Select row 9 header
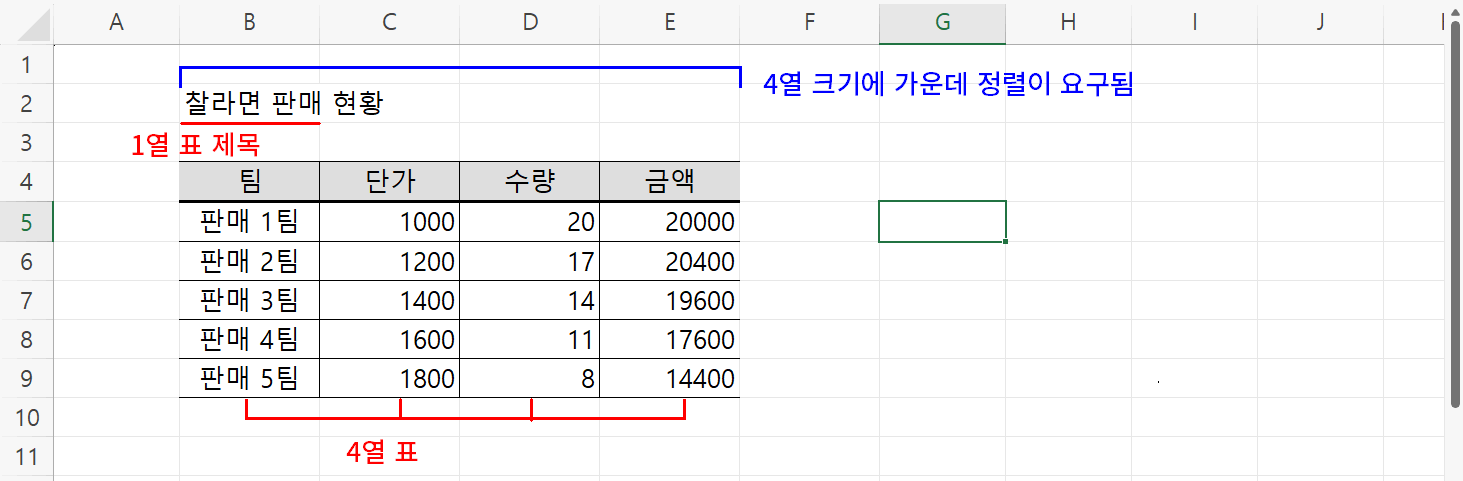Image resolution: width=1463 pixels, height=481 pixels. point(27,378)
